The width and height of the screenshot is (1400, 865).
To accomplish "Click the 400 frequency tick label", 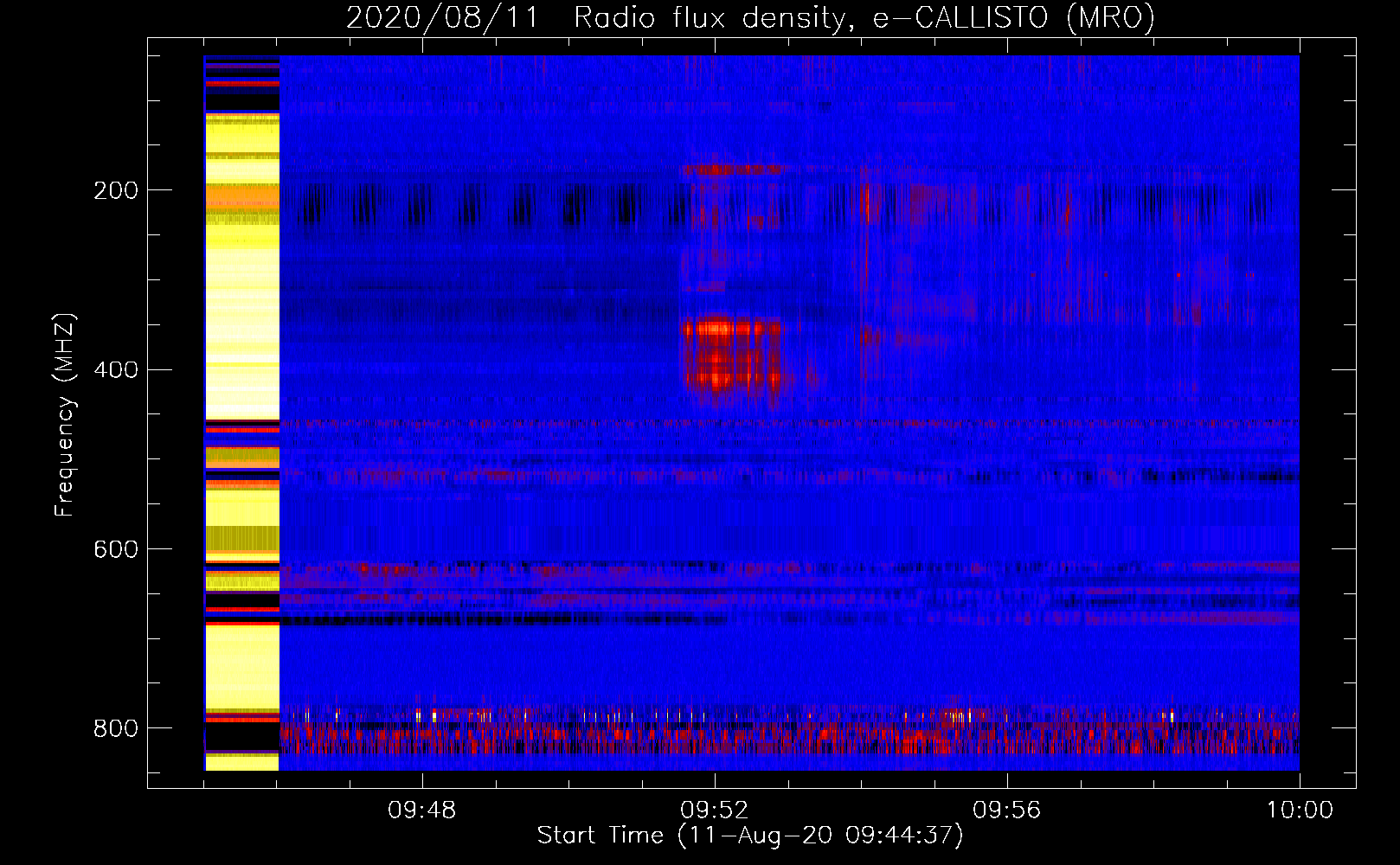I will [116, 370].
